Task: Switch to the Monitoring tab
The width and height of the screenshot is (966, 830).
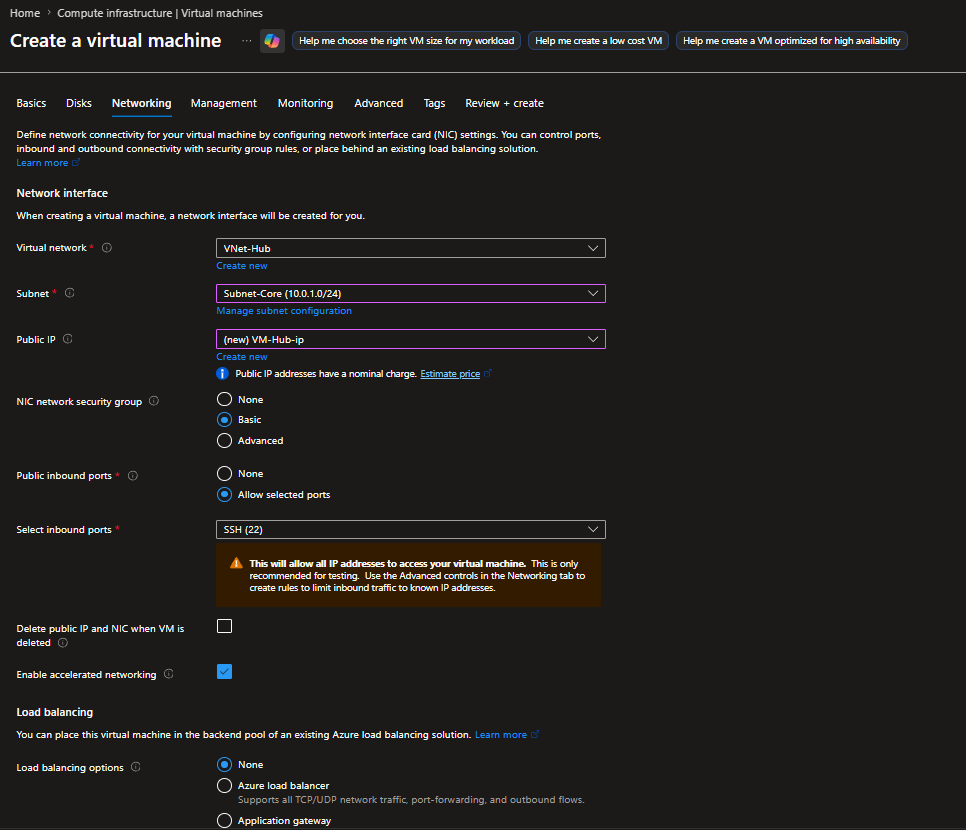Action: (306, 103)
